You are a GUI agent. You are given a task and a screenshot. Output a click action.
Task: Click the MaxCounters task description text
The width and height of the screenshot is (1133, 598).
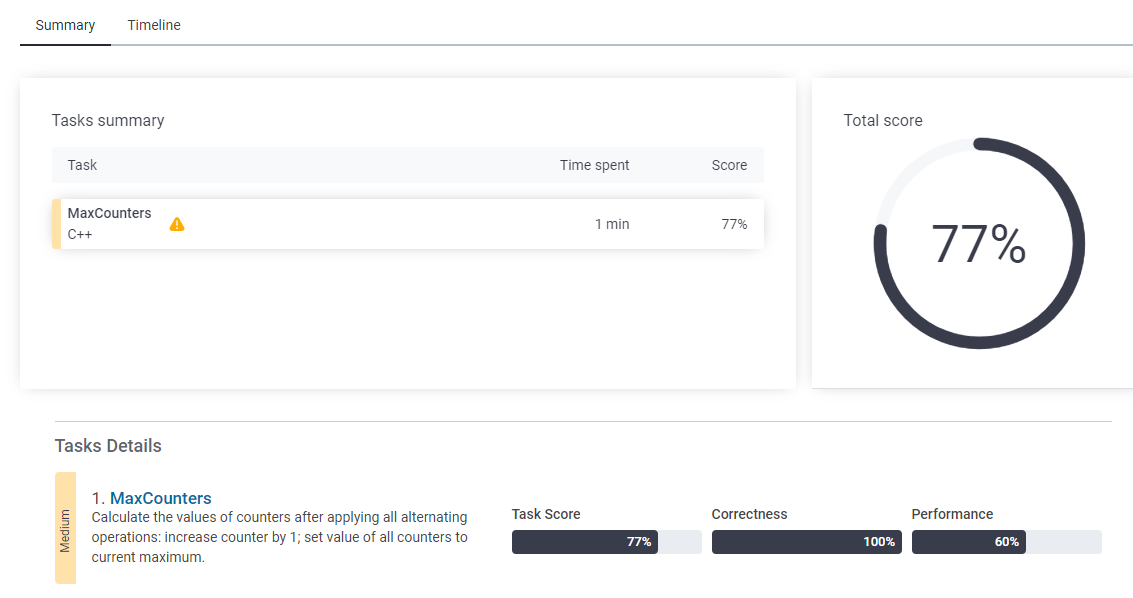(279, 537)
